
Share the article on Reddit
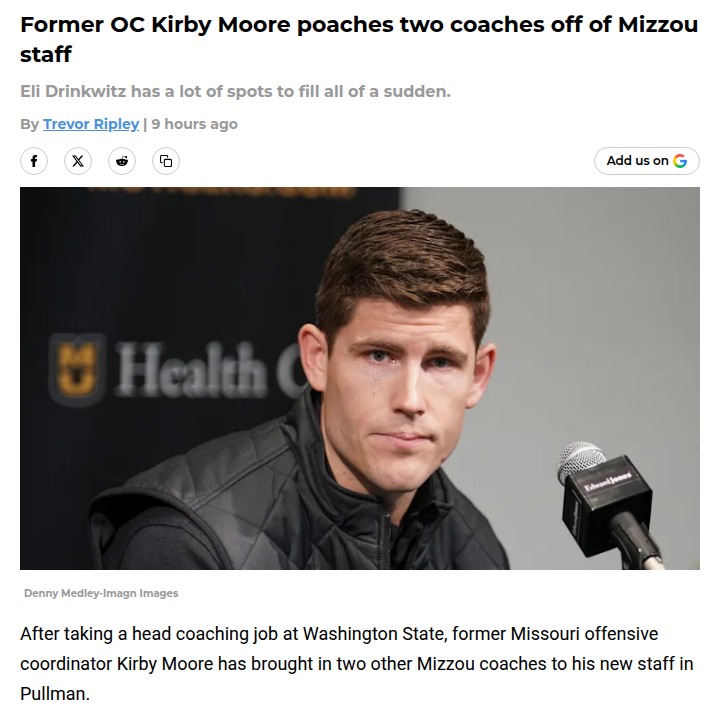[x=122, y=160]
